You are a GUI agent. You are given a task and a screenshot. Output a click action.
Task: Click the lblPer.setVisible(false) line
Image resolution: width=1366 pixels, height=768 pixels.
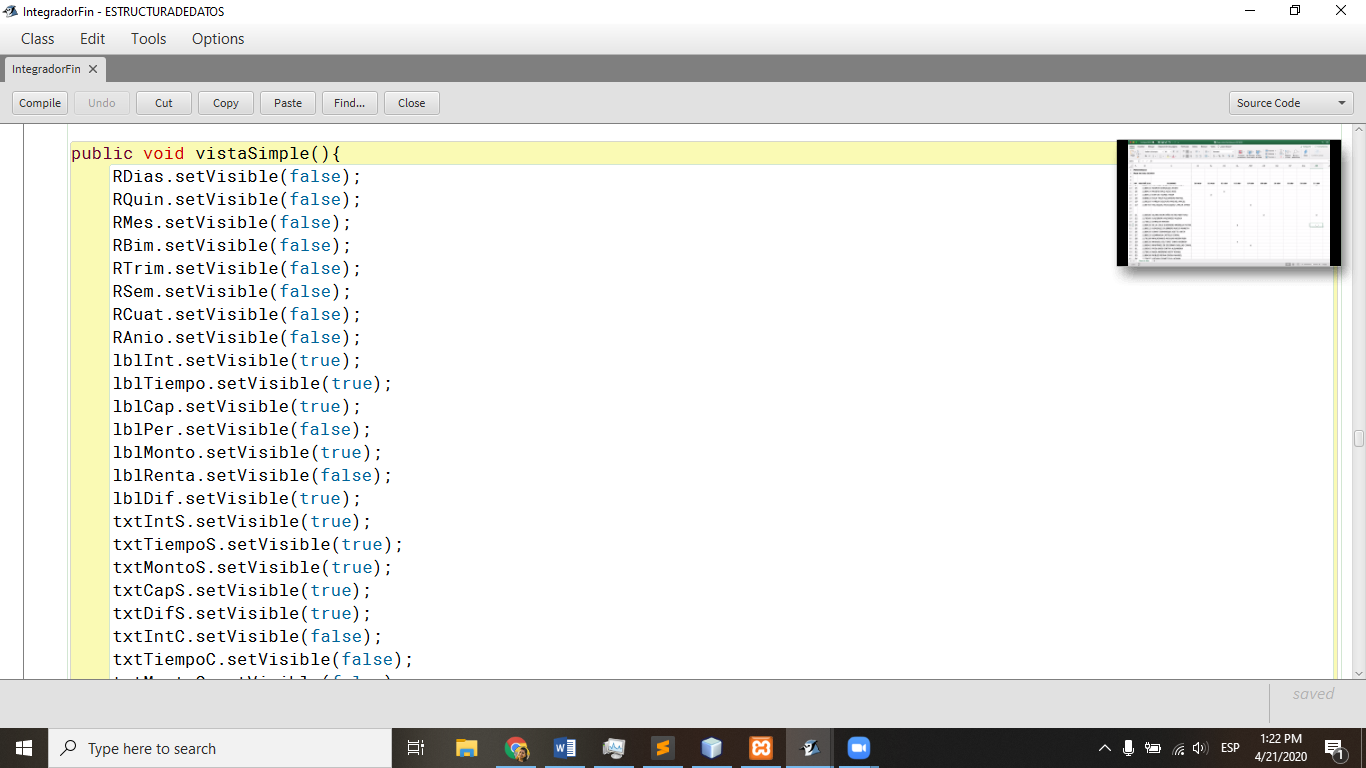click(242, 429)
